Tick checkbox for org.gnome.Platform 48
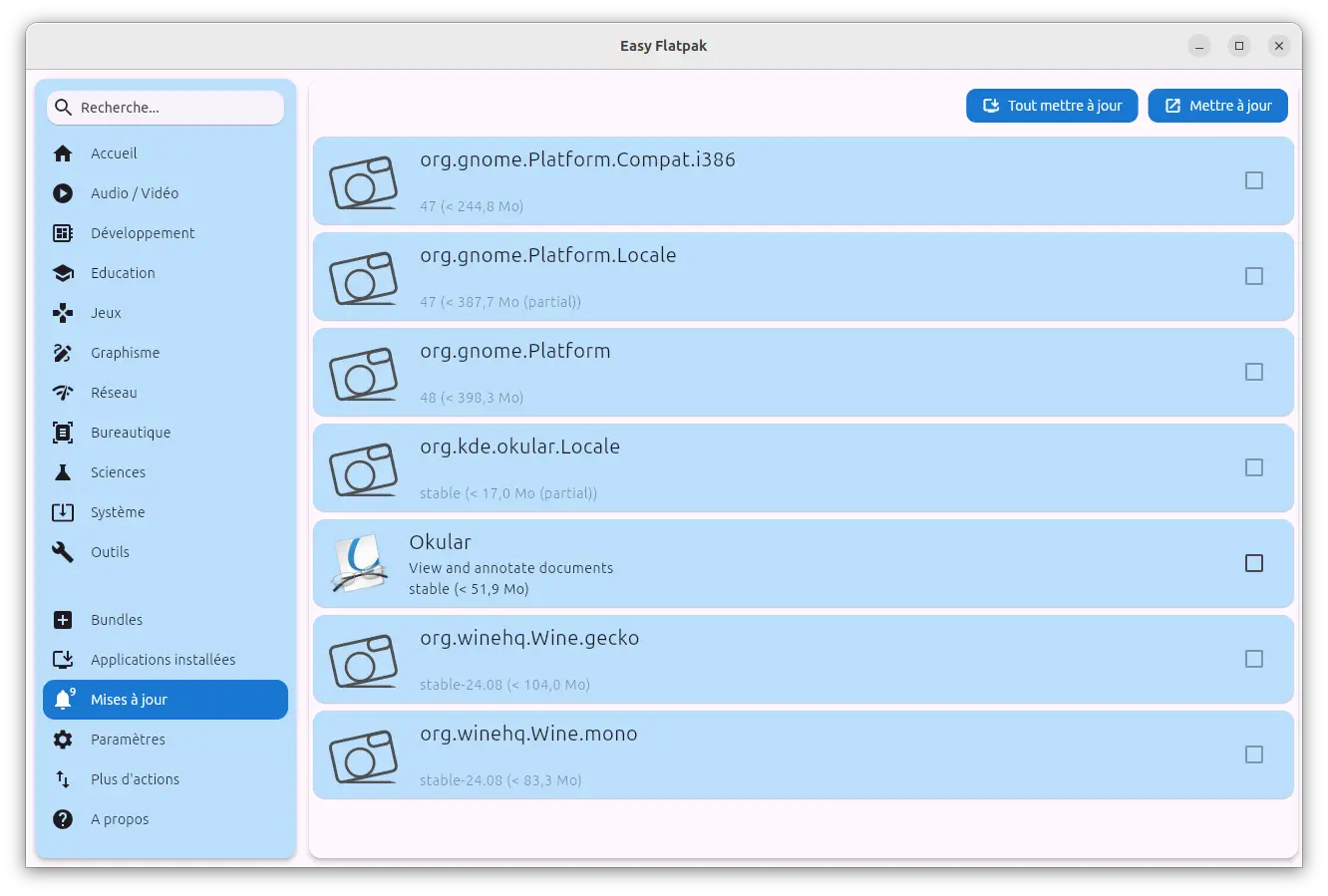 (1254, 372)
